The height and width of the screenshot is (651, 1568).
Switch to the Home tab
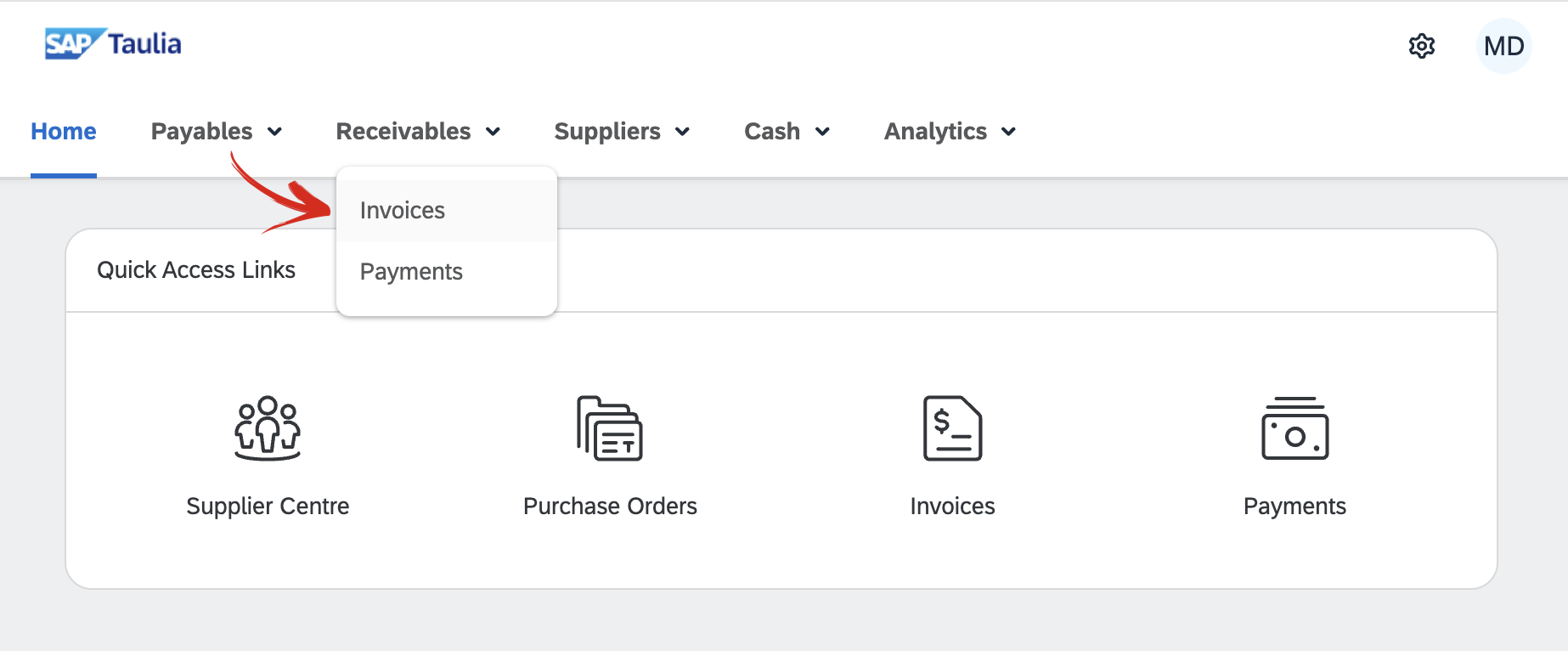click(63, 131)
